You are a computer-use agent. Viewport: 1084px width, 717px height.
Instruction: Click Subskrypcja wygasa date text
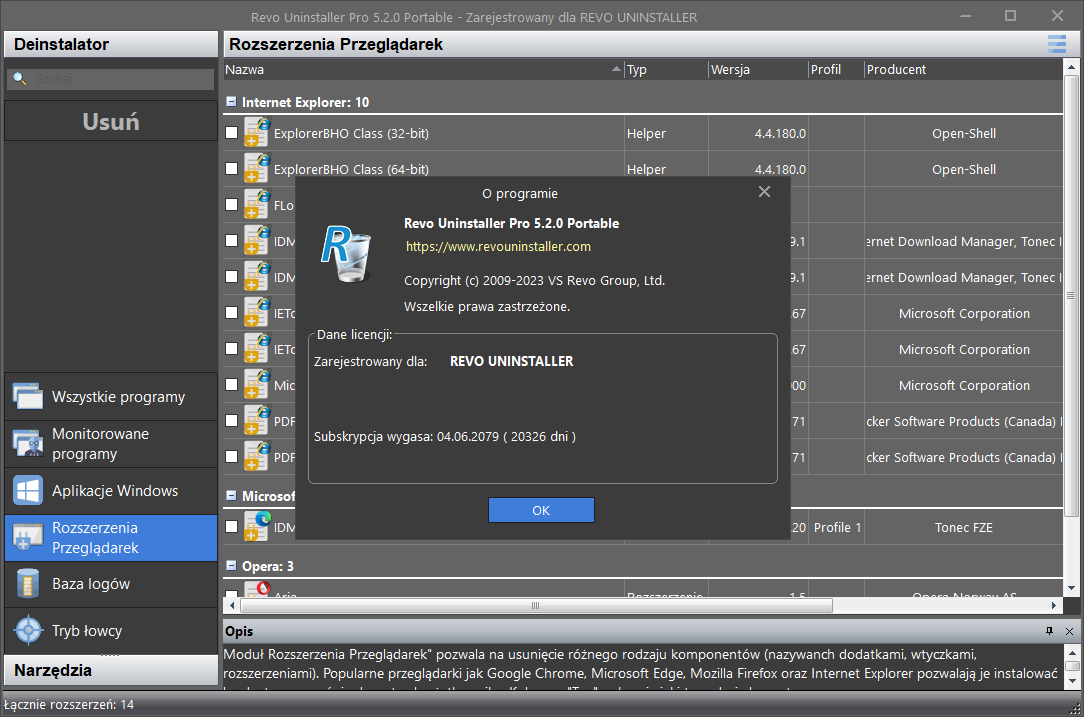click(445, 436)
